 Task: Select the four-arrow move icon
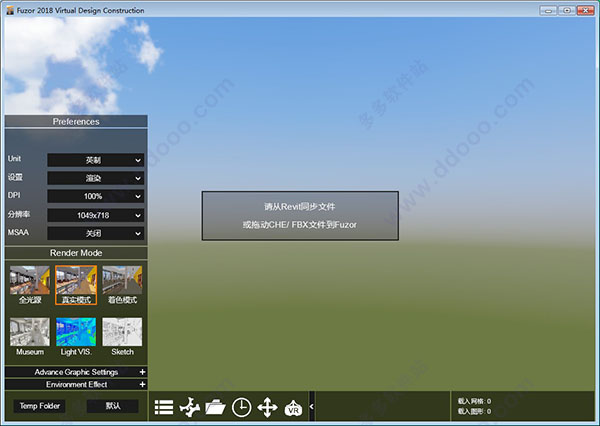click(x=267, y=407)
